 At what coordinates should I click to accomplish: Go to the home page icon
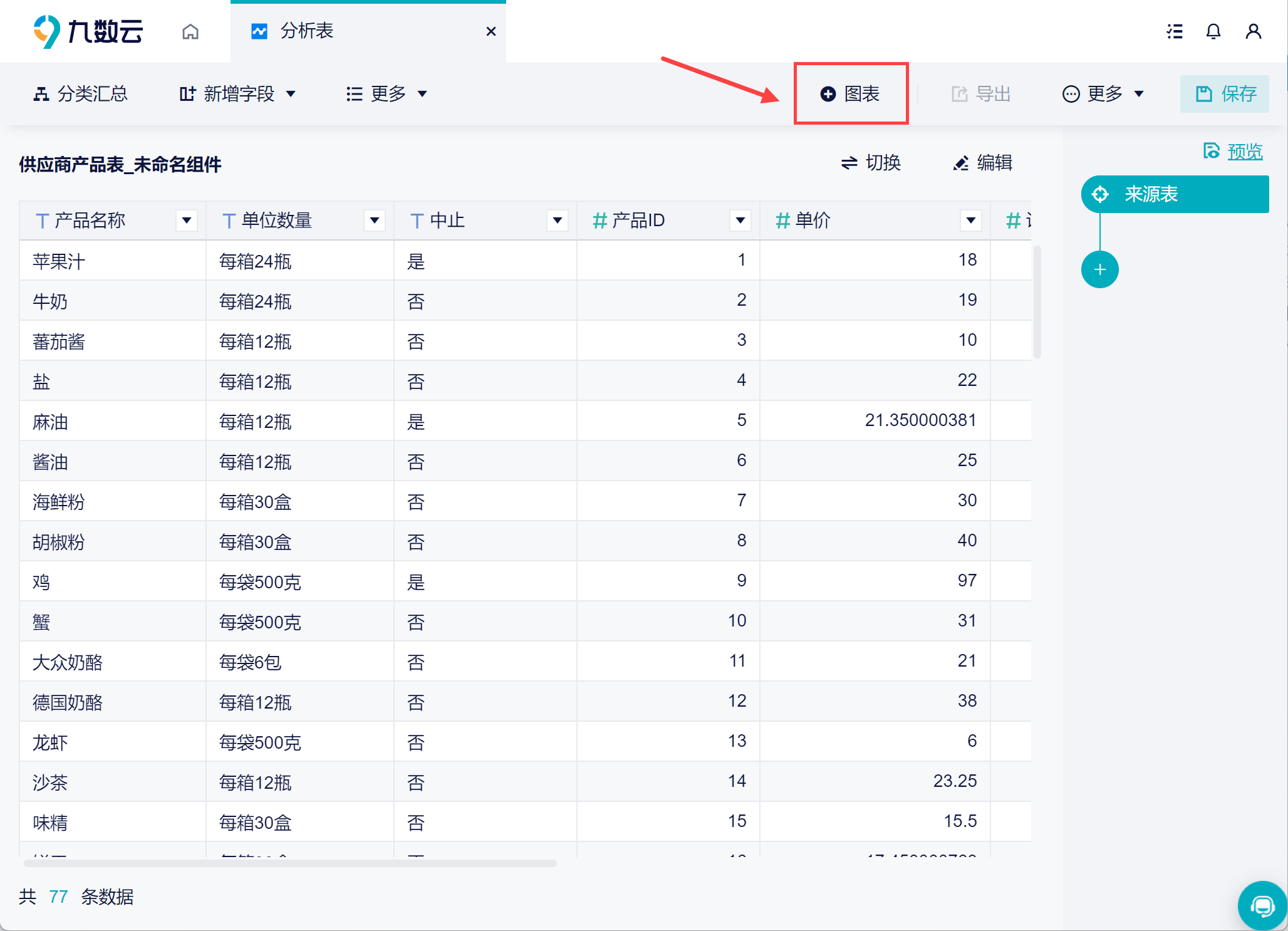tap(190, 31)
